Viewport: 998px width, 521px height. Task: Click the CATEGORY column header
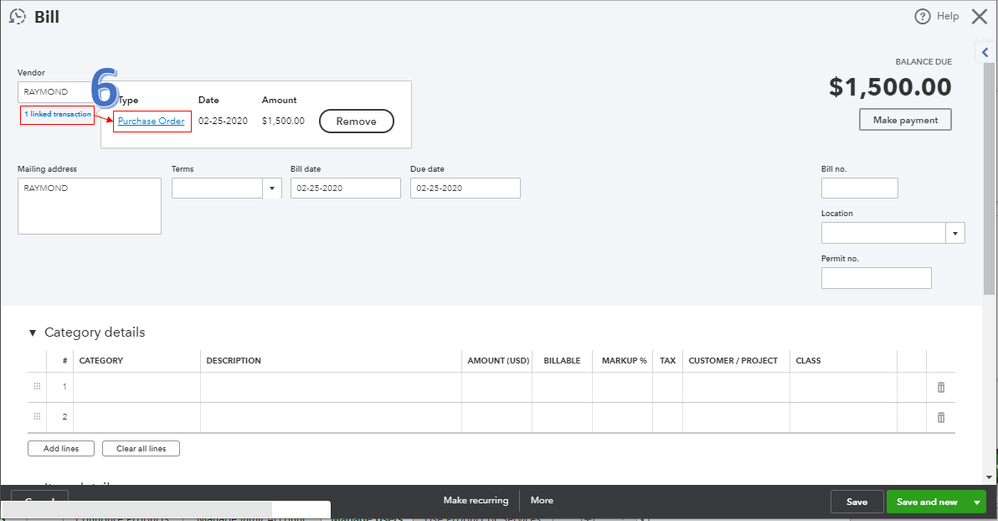101,361
